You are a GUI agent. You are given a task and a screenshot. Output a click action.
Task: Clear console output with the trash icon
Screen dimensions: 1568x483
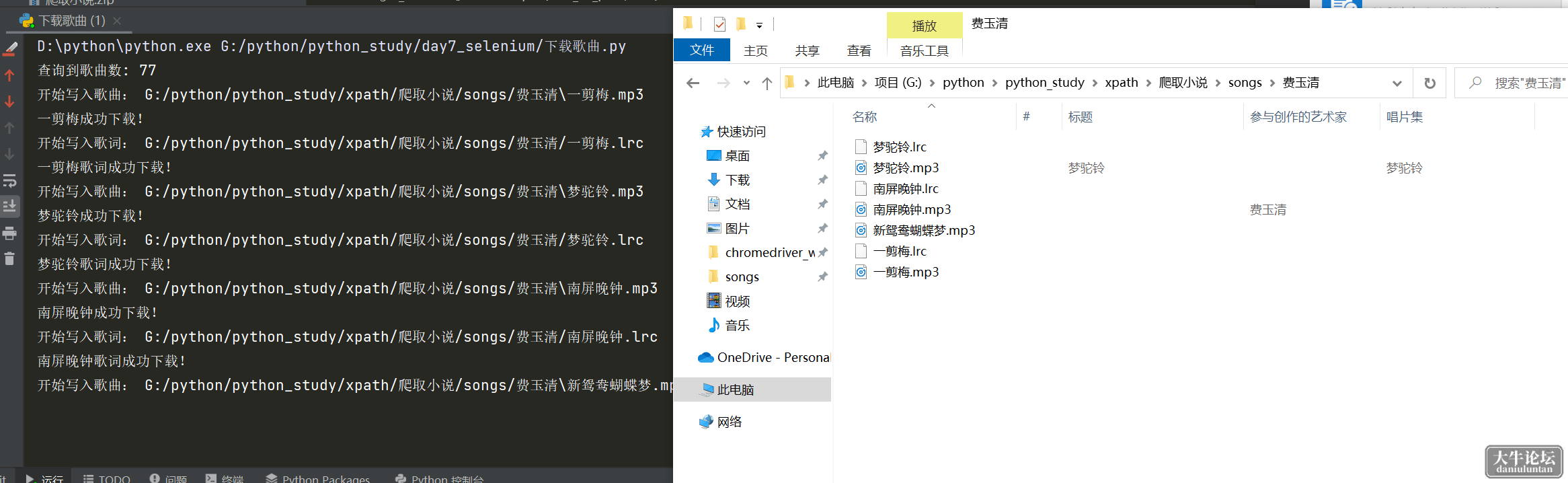click(9, 259)
